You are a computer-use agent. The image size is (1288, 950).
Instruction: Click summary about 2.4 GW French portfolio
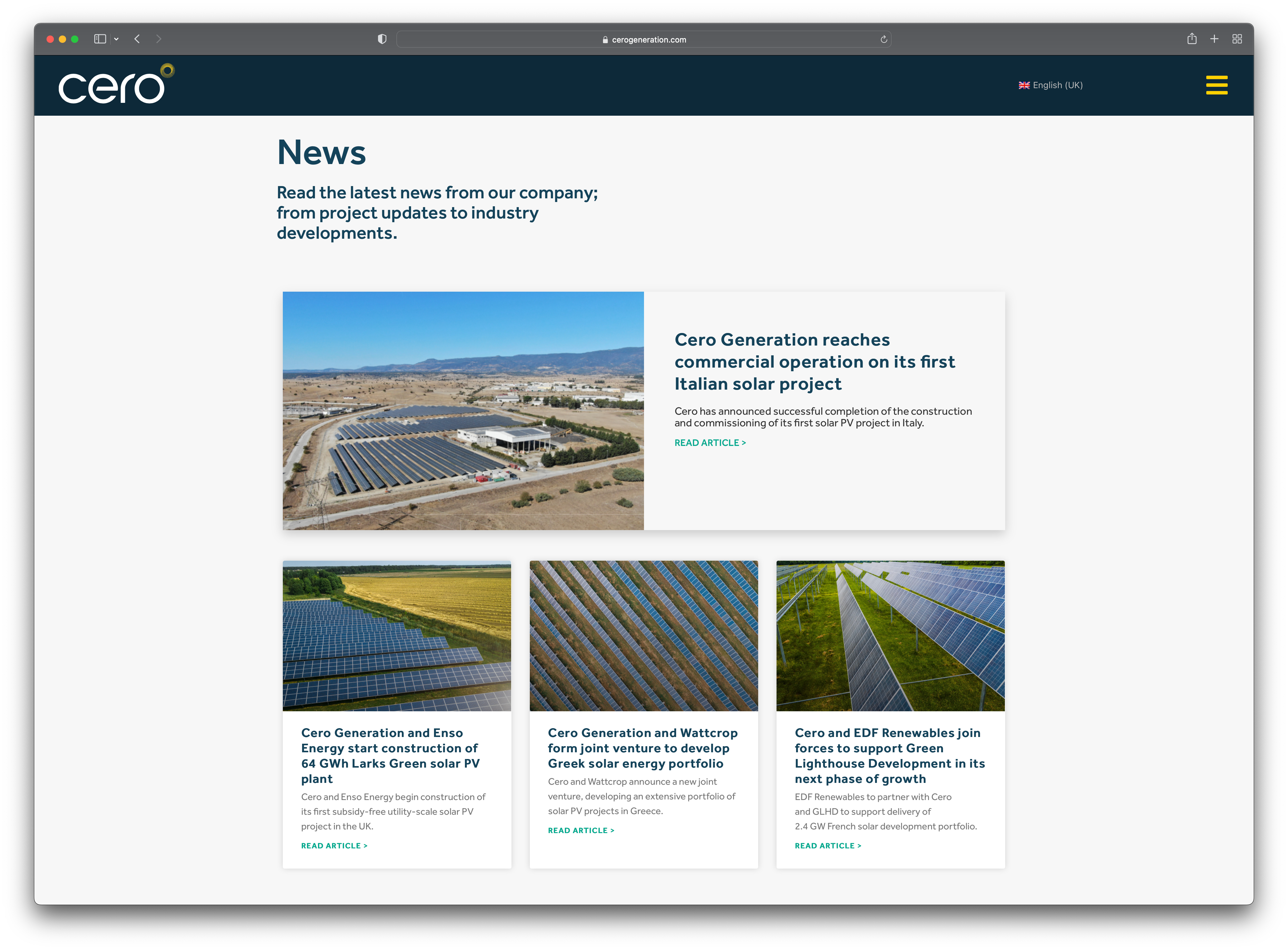pyautogui.click(x=885, y=812)
